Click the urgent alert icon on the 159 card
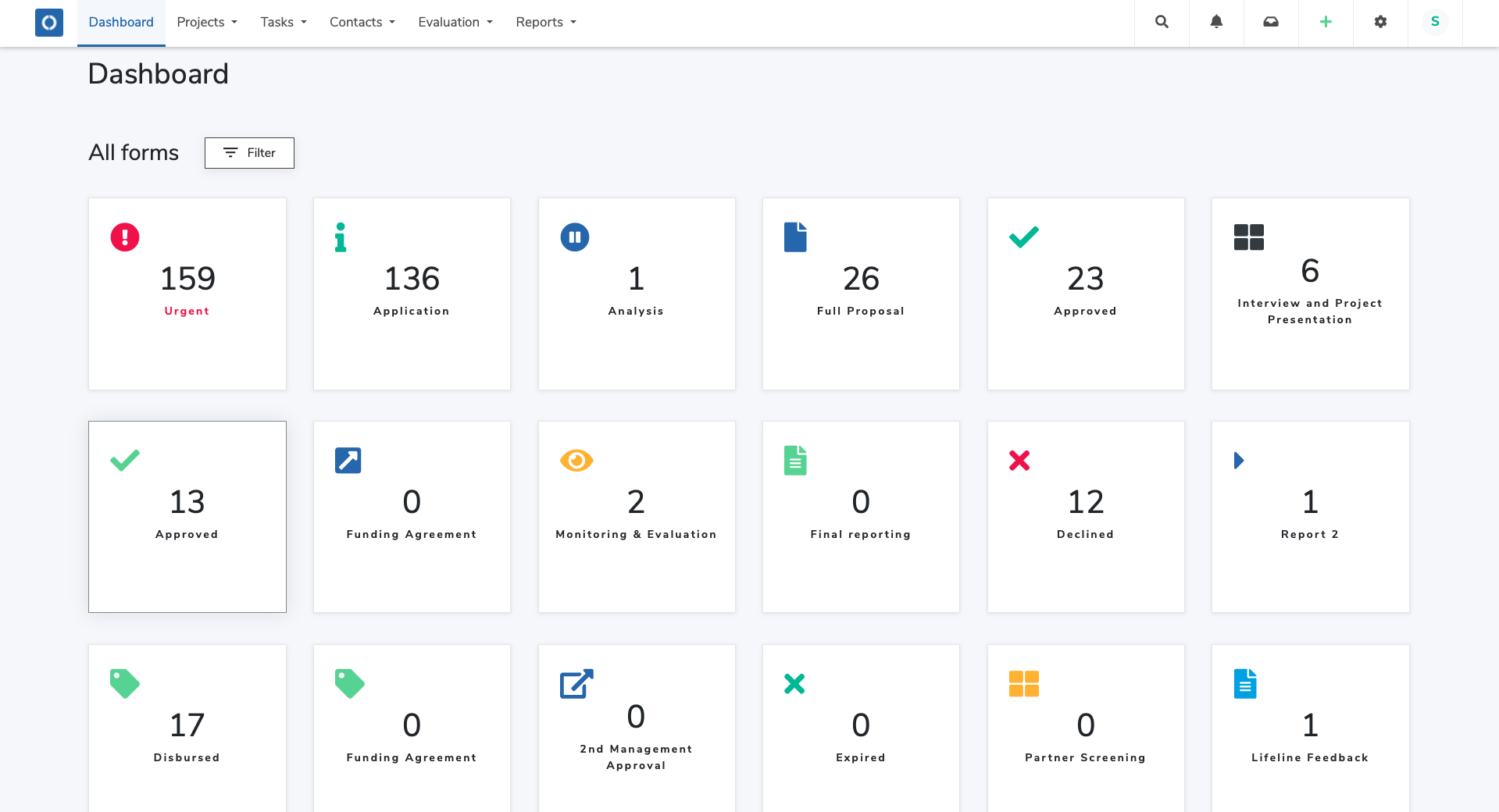This screenshot has width=1499, height=812. tap(125, 237)
